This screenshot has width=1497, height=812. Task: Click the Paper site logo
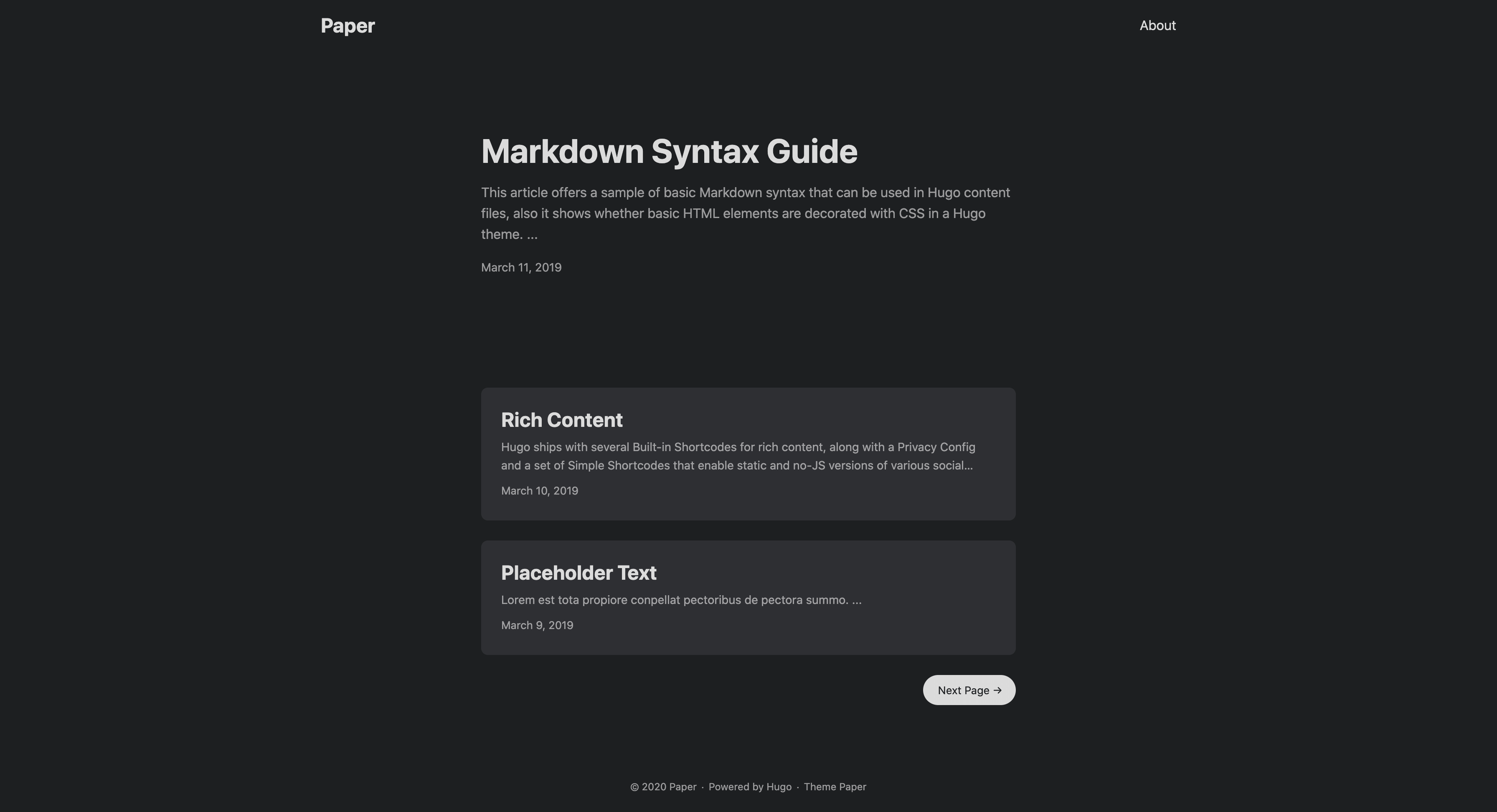tap(348, 25)
